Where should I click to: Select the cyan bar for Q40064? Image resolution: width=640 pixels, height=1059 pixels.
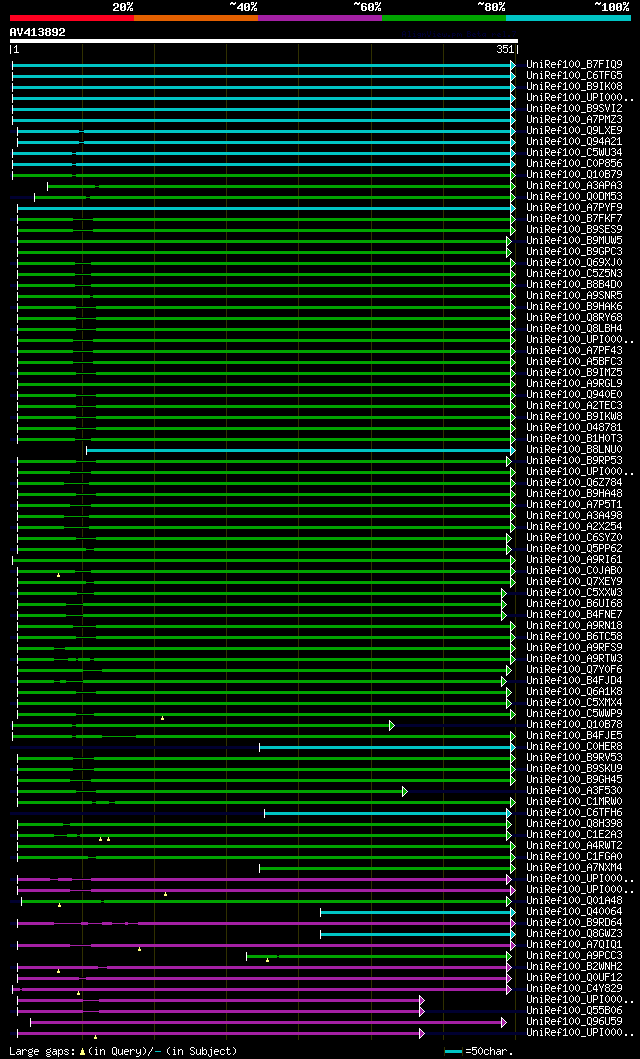click(x=417, y=912)
